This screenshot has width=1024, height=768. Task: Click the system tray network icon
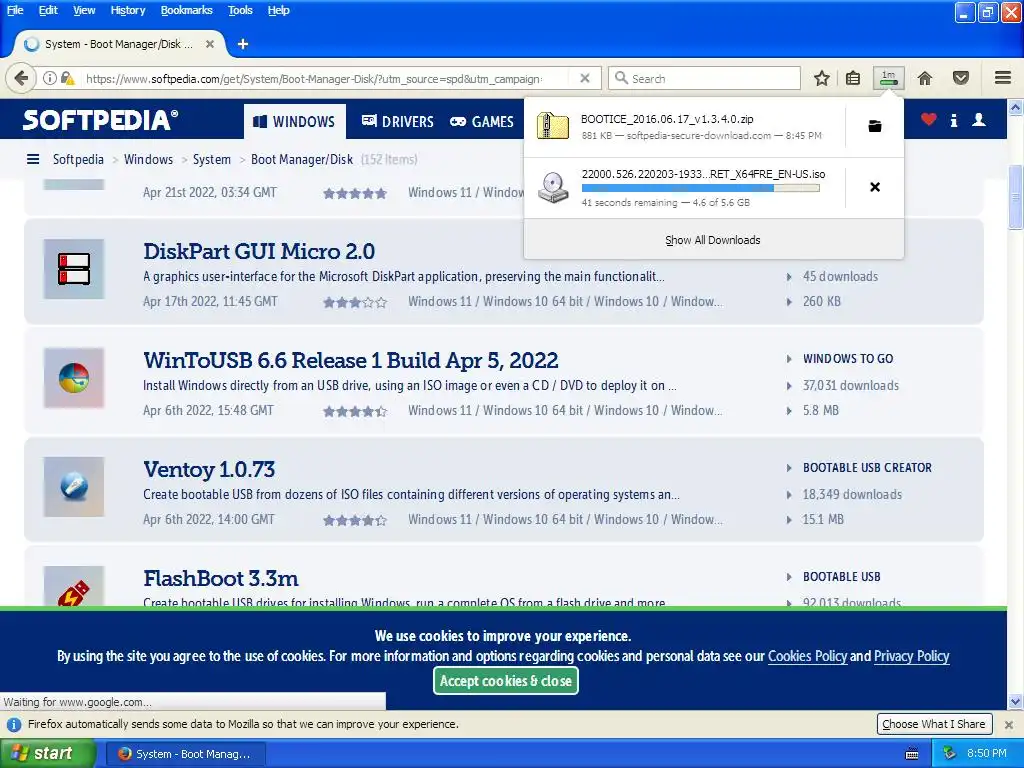tap(949, 753)
